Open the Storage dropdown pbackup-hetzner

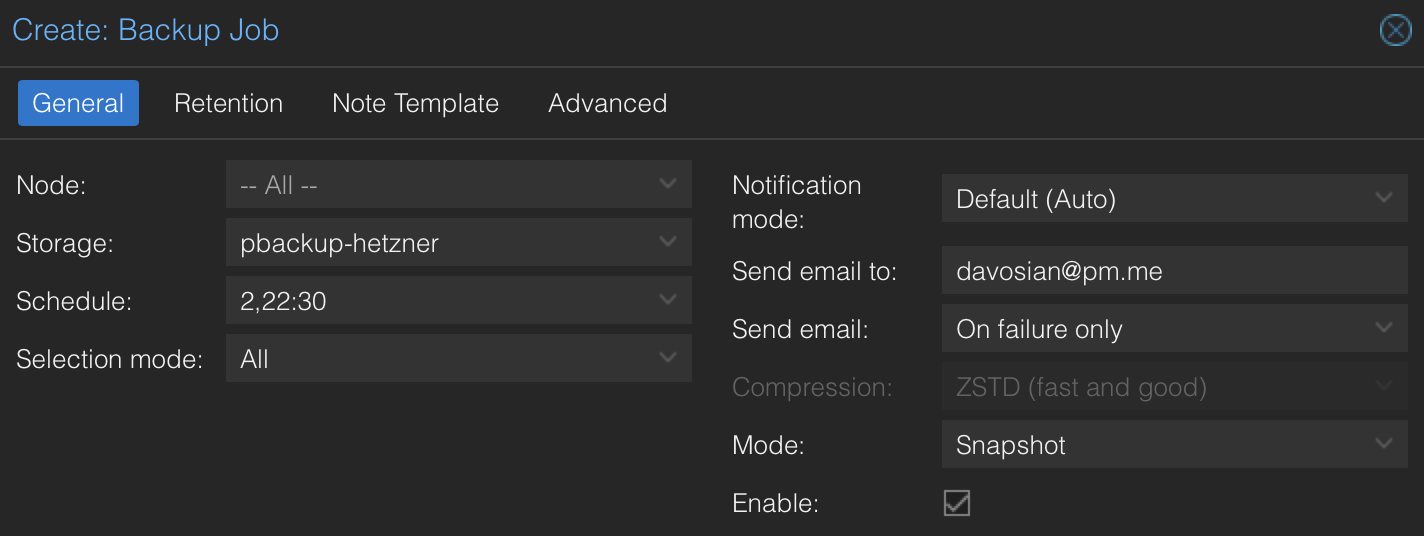(x=459, y=243)
